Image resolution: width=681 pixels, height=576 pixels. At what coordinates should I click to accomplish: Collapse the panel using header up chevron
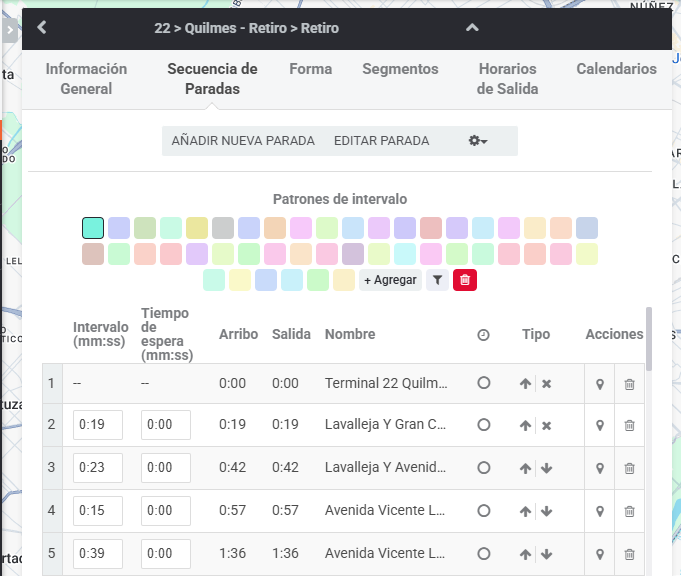(x=472, y=28)
